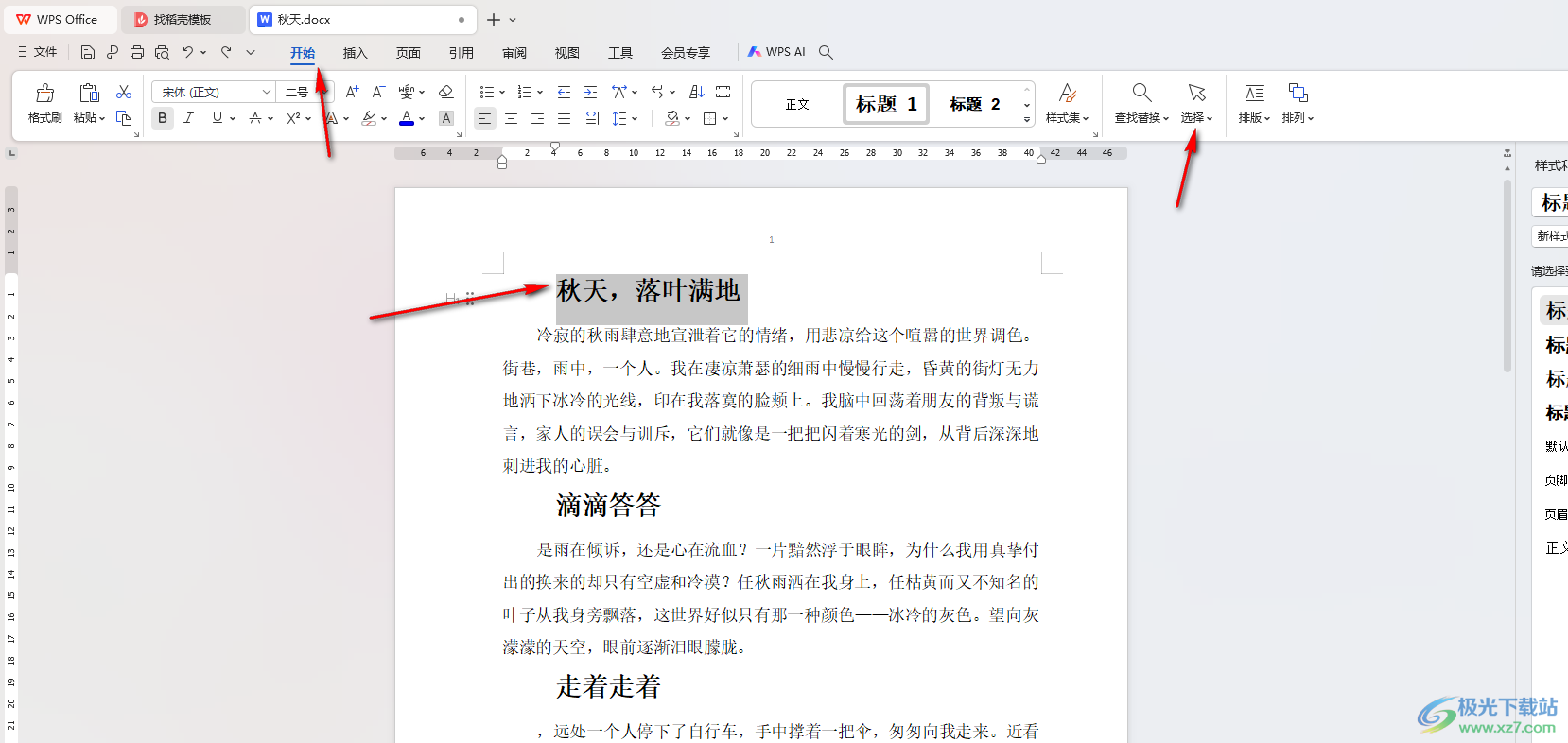Image resolution: width=1568 pixels, height=743 pixels.
Task: Apply the 标题 2 style from gallery
Action: coord(975,104)
